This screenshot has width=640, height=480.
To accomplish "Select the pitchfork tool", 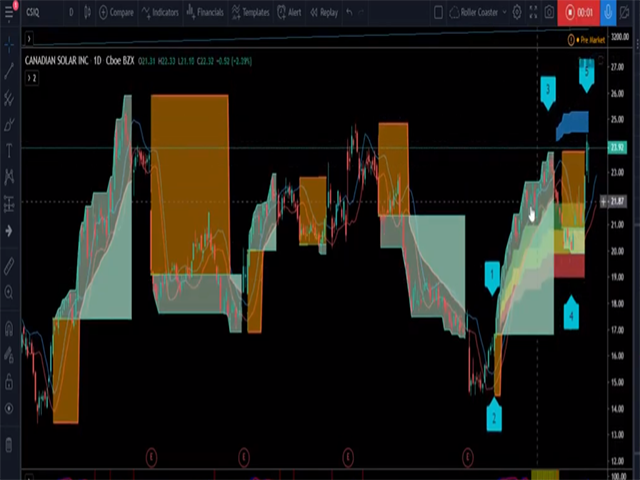I will (x=9, y=98).
